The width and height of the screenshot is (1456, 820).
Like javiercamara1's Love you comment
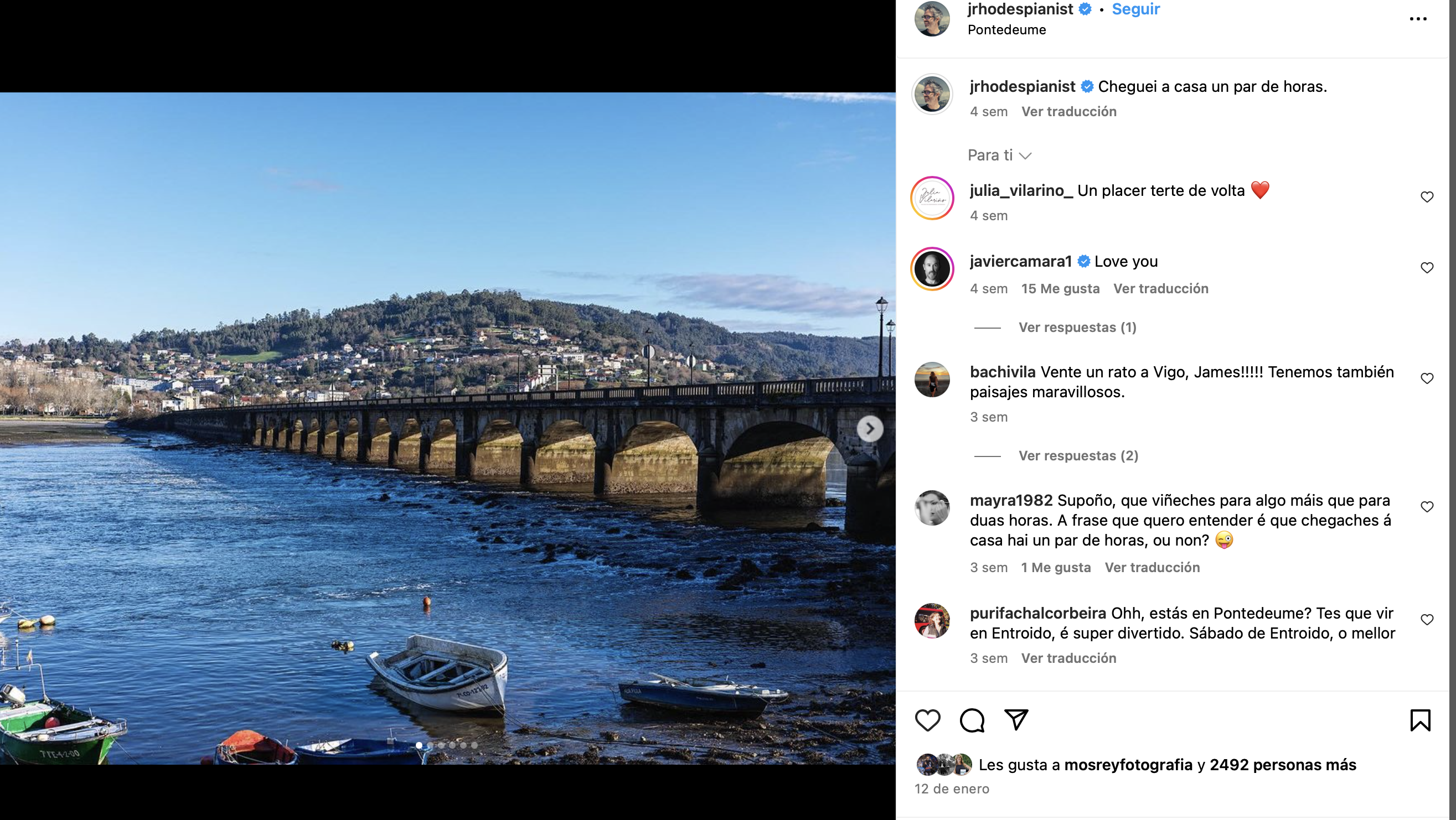1427,268
